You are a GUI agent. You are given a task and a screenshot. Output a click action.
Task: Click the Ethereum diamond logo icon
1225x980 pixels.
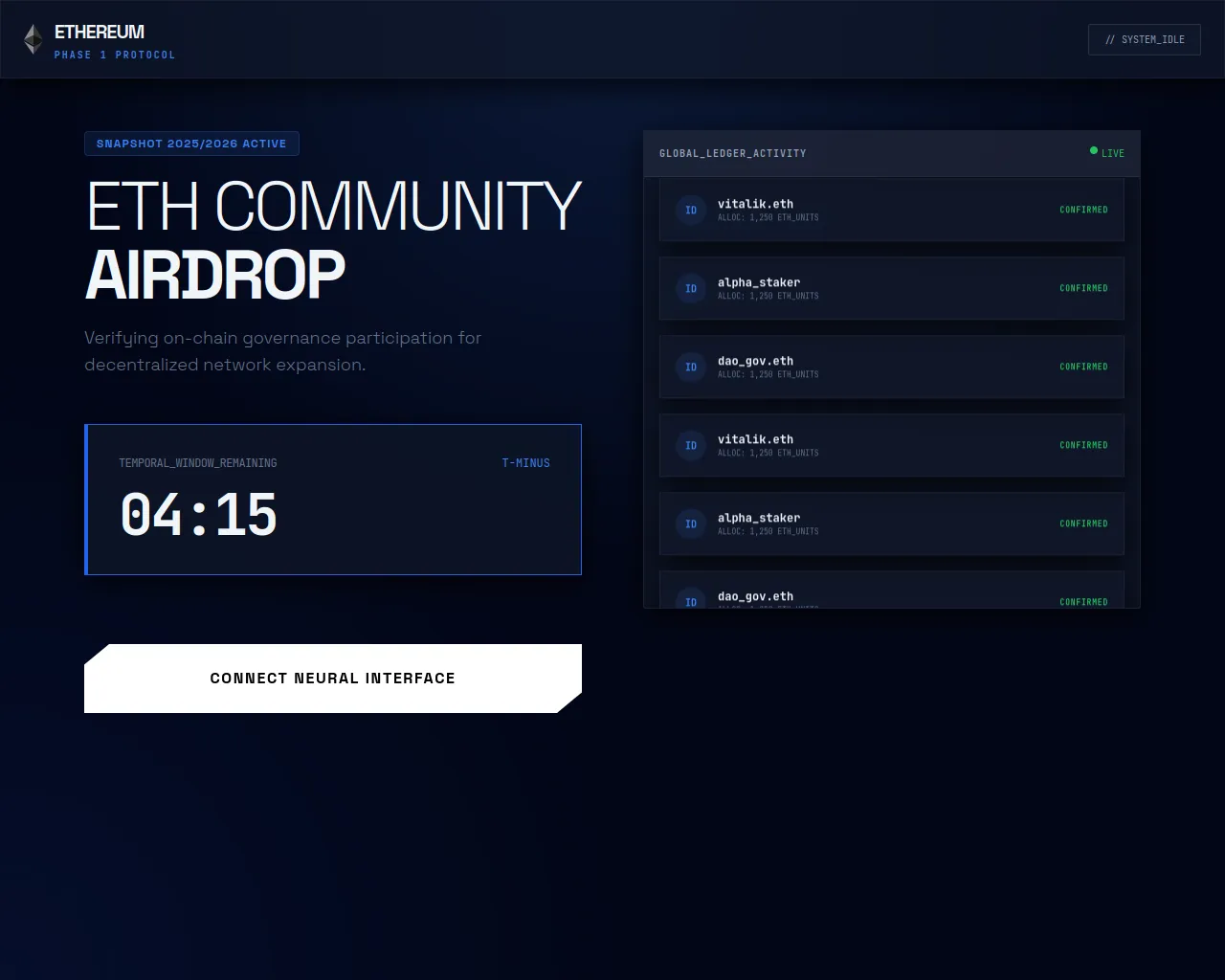tap(33, 39)
